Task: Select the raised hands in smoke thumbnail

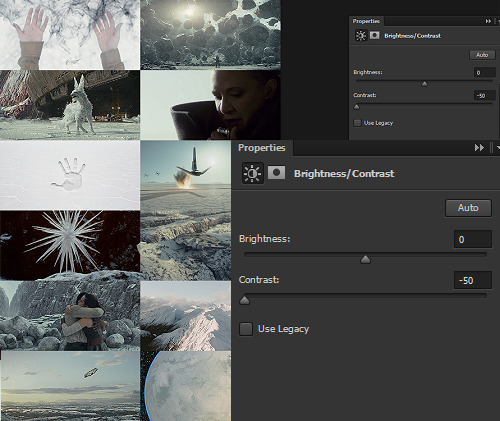Action: [x=70, y=35]
